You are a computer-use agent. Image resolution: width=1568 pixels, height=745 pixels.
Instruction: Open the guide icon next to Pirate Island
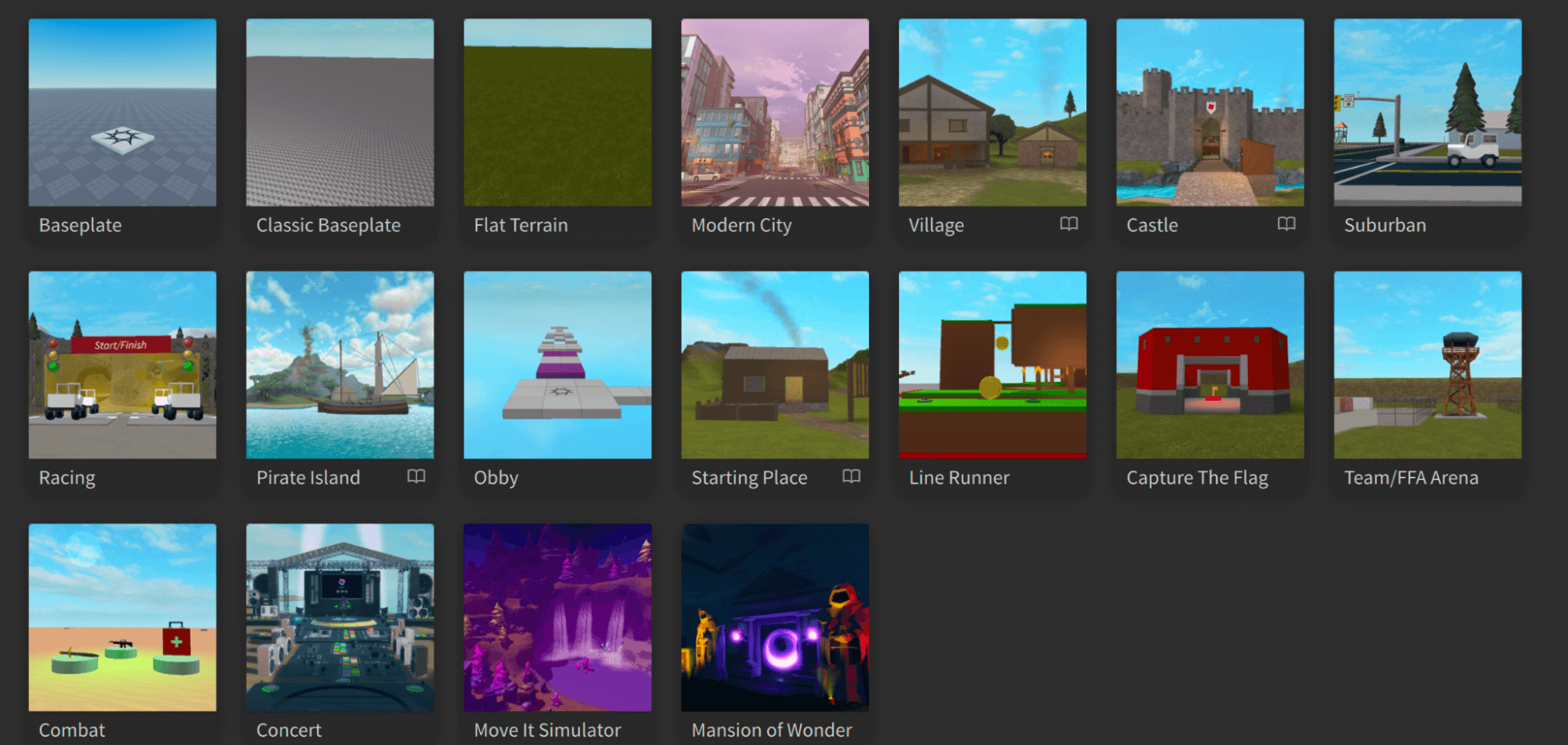pos(416,476)
